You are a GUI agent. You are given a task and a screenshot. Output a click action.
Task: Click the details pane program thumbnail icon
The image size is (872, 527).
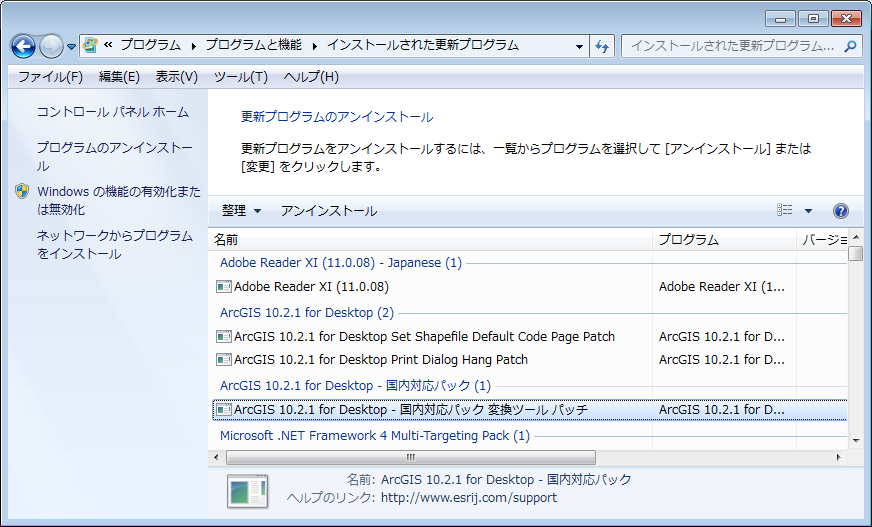point(247,491)
